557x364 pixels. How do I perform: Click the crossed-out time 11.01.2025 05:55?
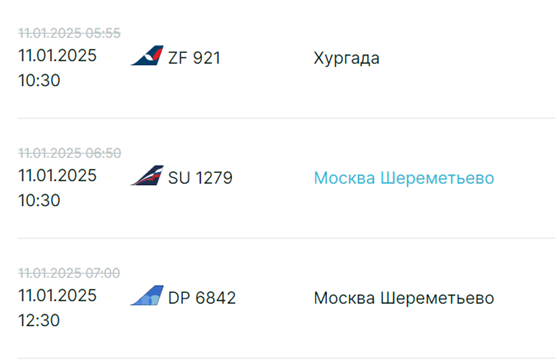[x=69, y=33]
